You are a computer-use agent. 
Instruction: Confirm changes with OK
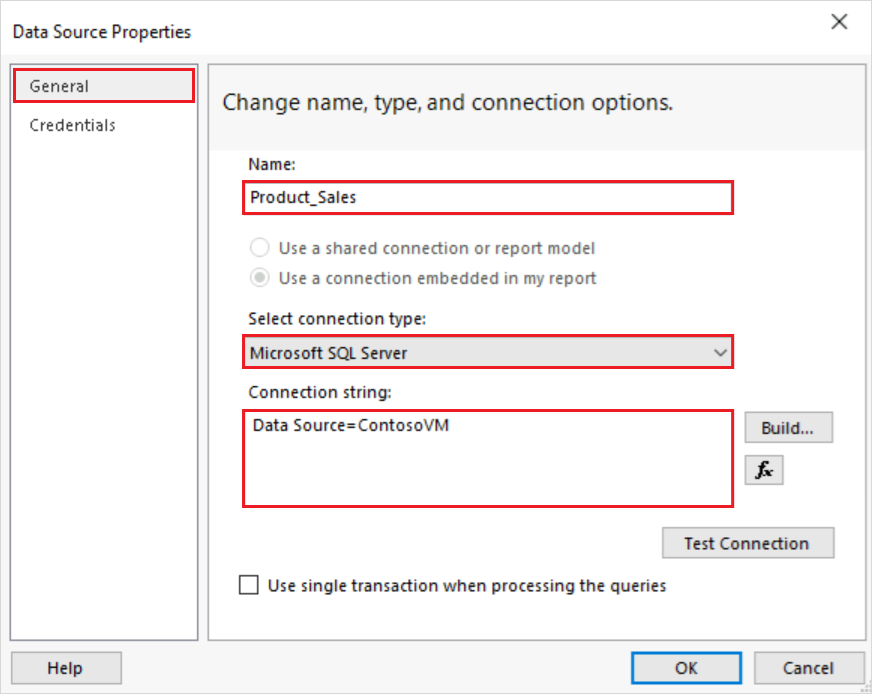(686, 667)
